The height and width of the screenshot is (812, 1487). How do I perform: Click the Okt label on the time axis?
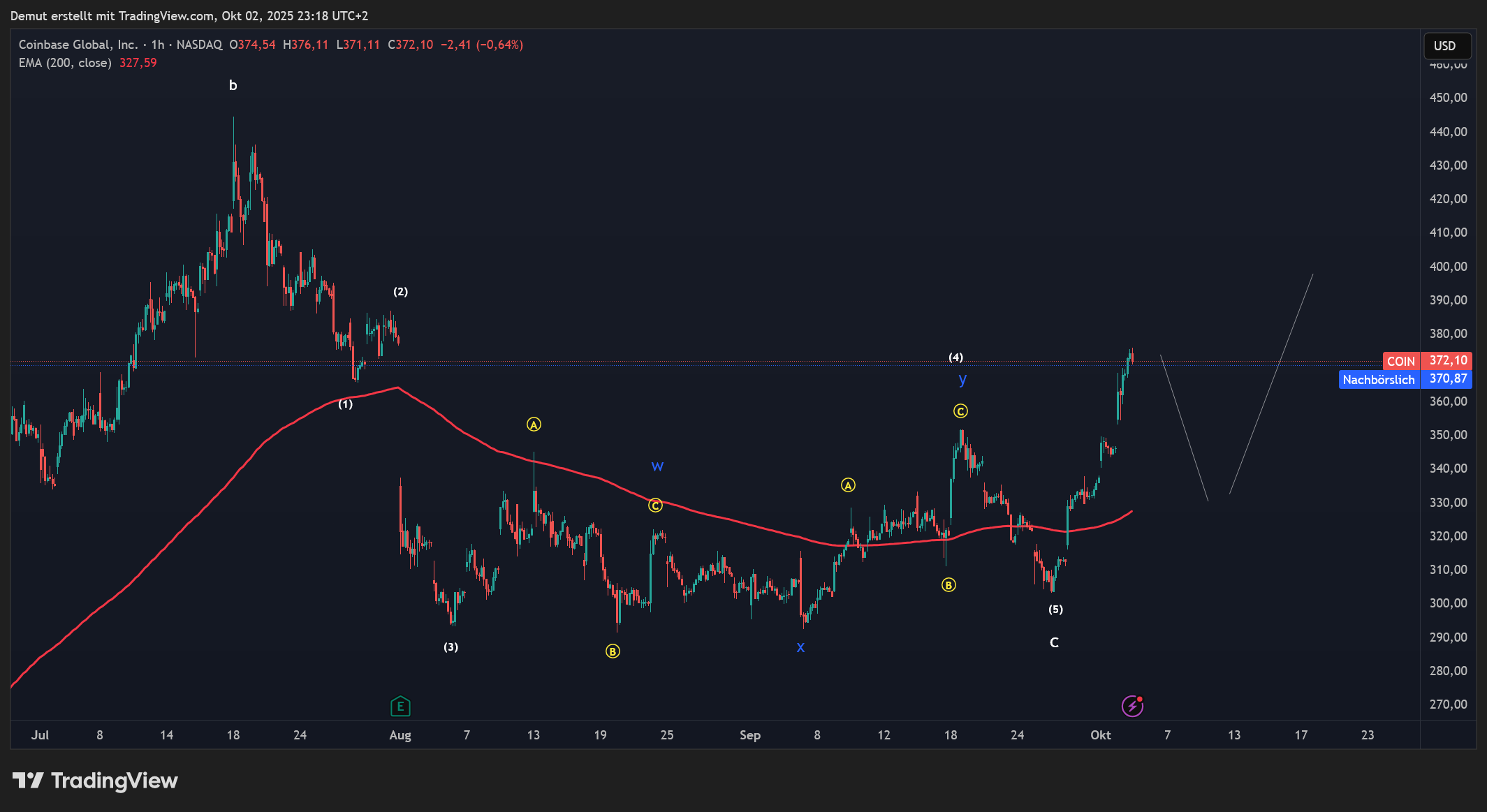click(x=1100, y=735)
